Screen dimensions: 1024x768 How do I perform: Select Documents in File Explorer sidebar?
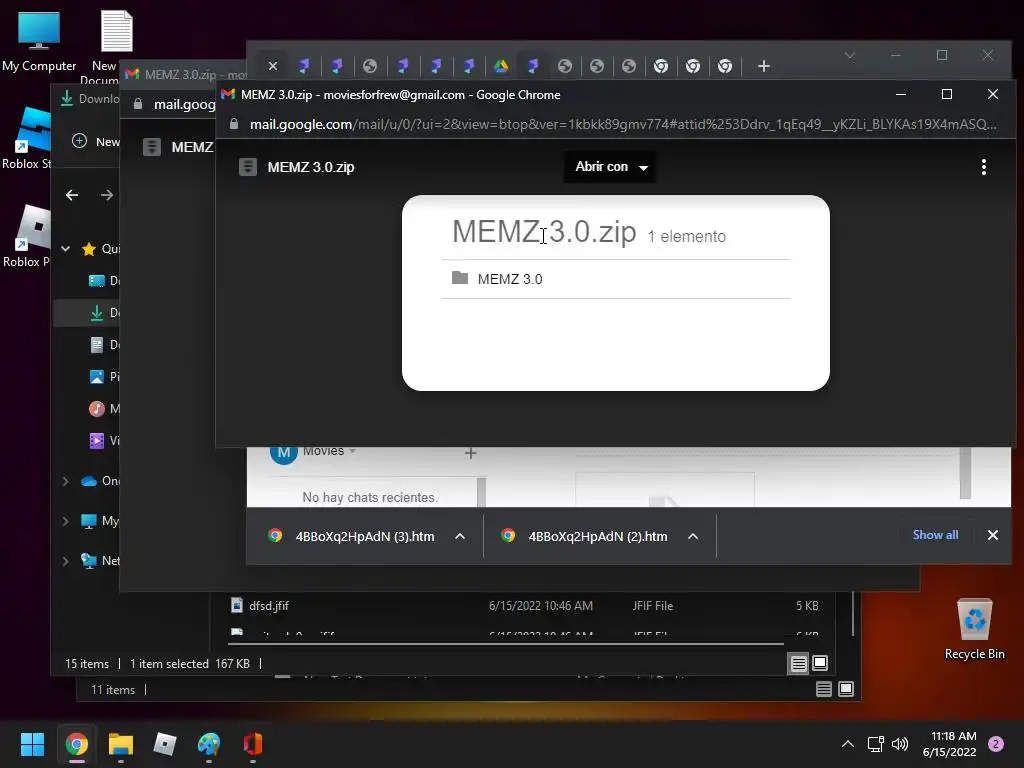click(x=103, y=345)
